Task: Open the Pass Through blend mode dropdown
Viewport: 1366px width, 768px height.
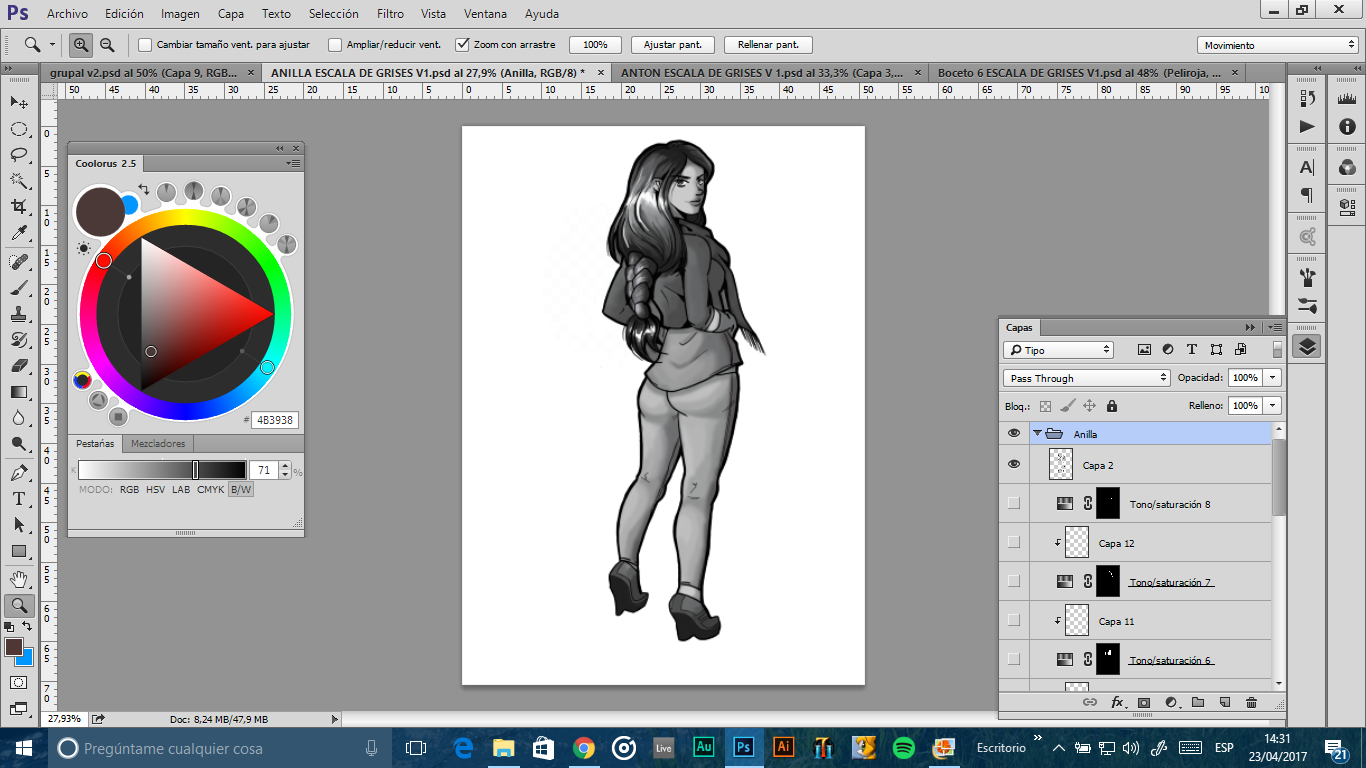Action: (1086, 378)
